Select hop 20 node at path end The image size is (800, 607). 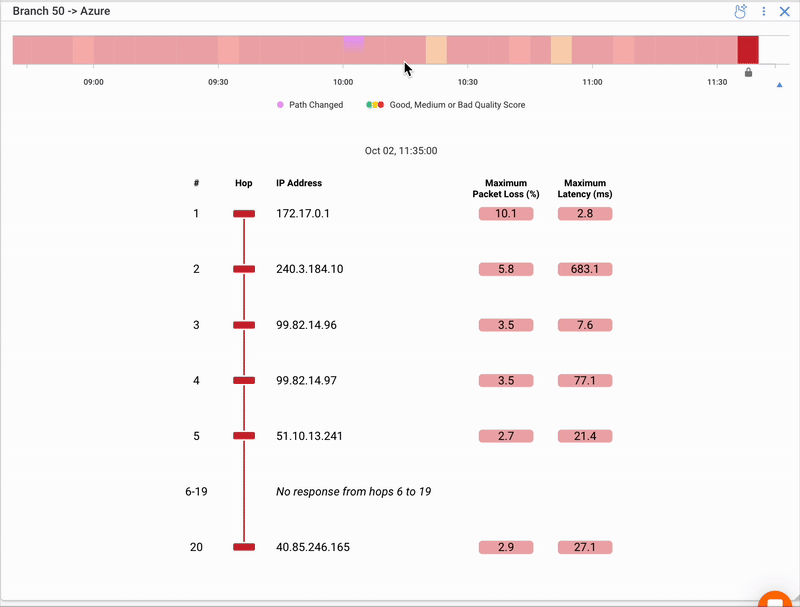(244, 547)
